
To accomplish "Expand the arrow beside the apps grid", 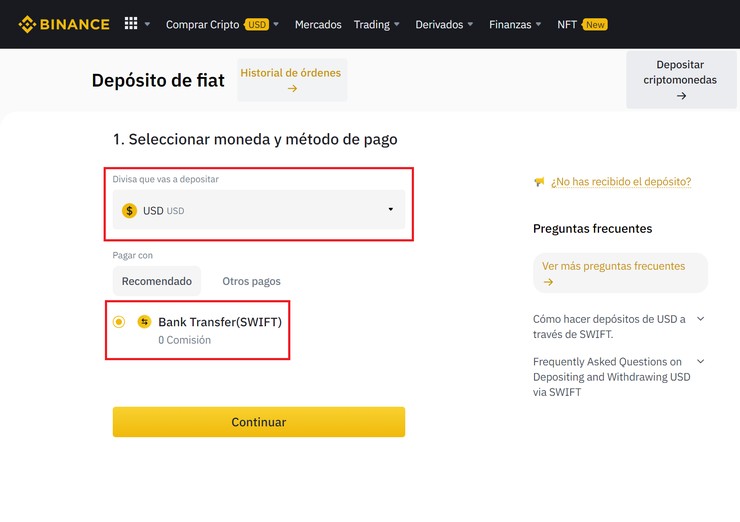I will 147,24.
